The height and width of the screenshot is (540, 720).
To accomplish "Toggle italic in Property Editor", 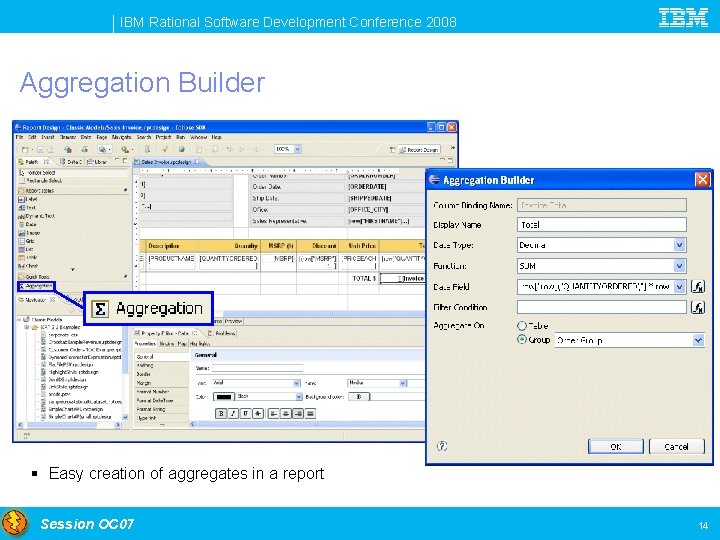I will point(233,414).
